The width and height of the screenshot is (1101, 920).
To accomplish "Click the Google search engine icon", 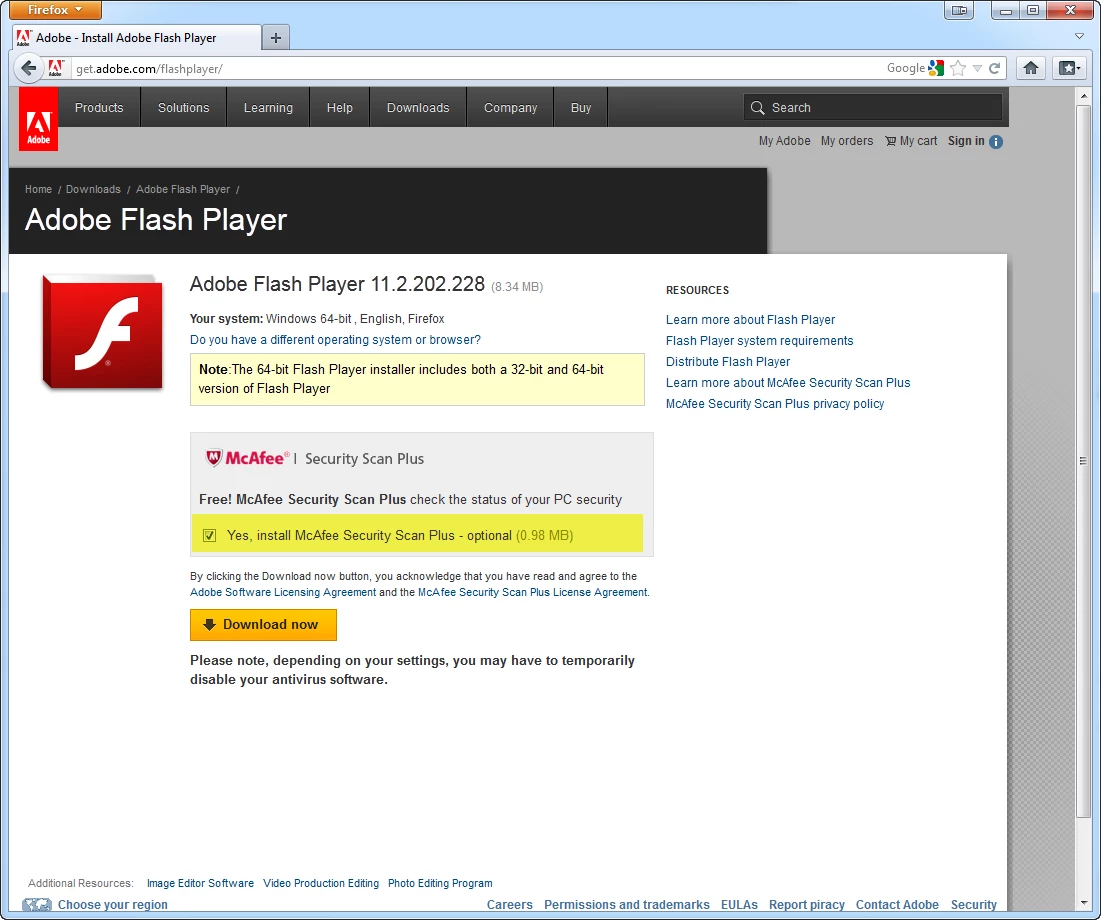I will [x=935, y=68].
